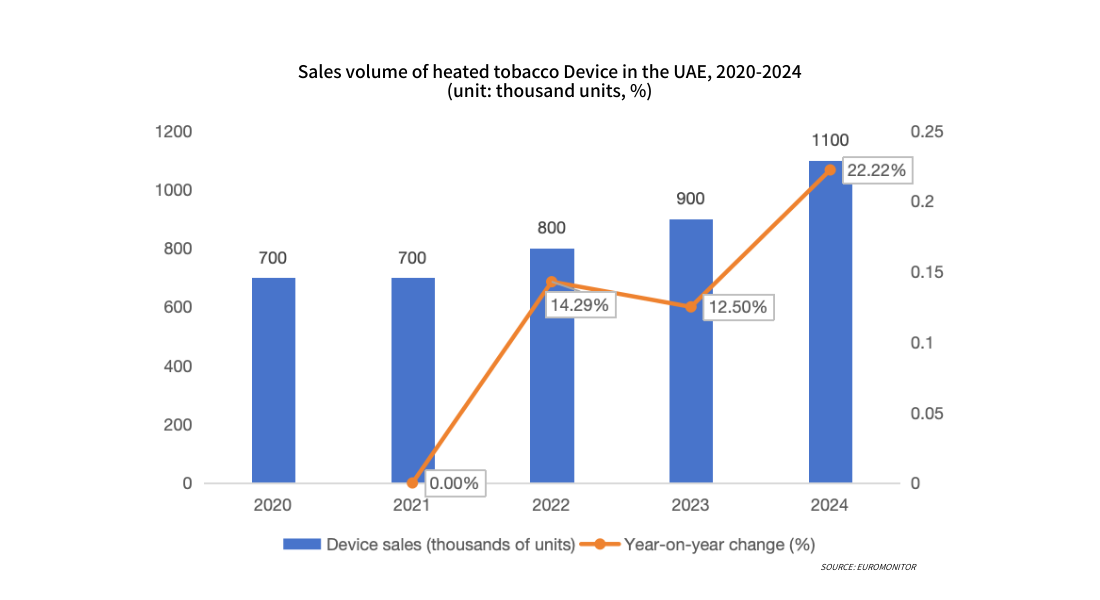Click the blue legend swatch for Device sales
This screenshot has height=600, width=1100.
302,544
